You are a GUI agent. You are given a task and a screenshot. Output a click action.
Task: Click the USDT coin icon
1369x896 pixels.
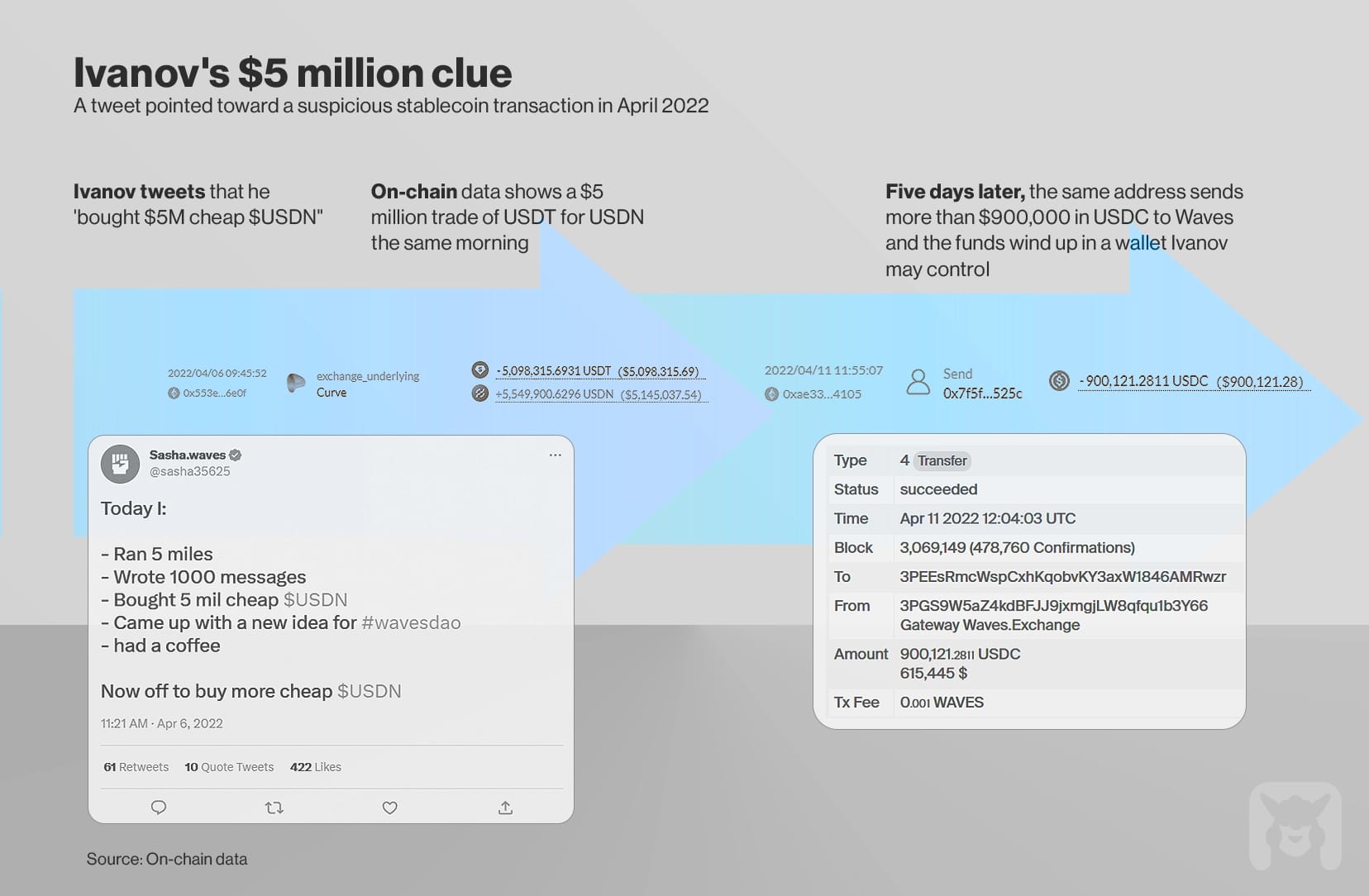480,371
